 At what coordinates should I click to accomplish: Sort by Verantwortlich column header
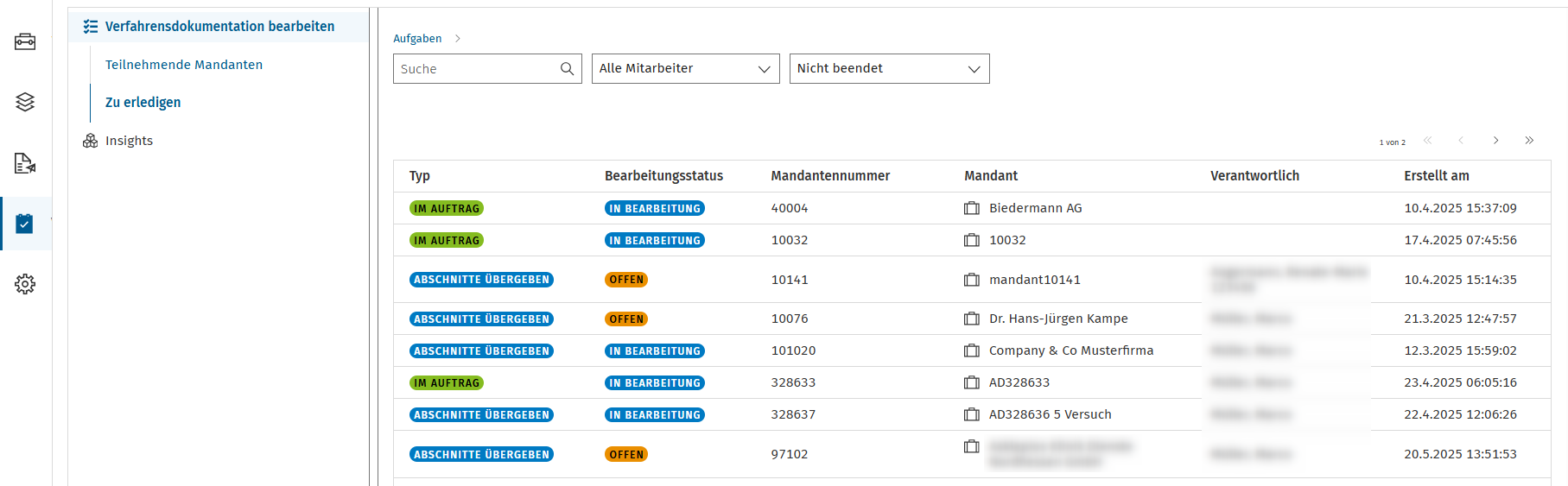(x=1254, y=176)
